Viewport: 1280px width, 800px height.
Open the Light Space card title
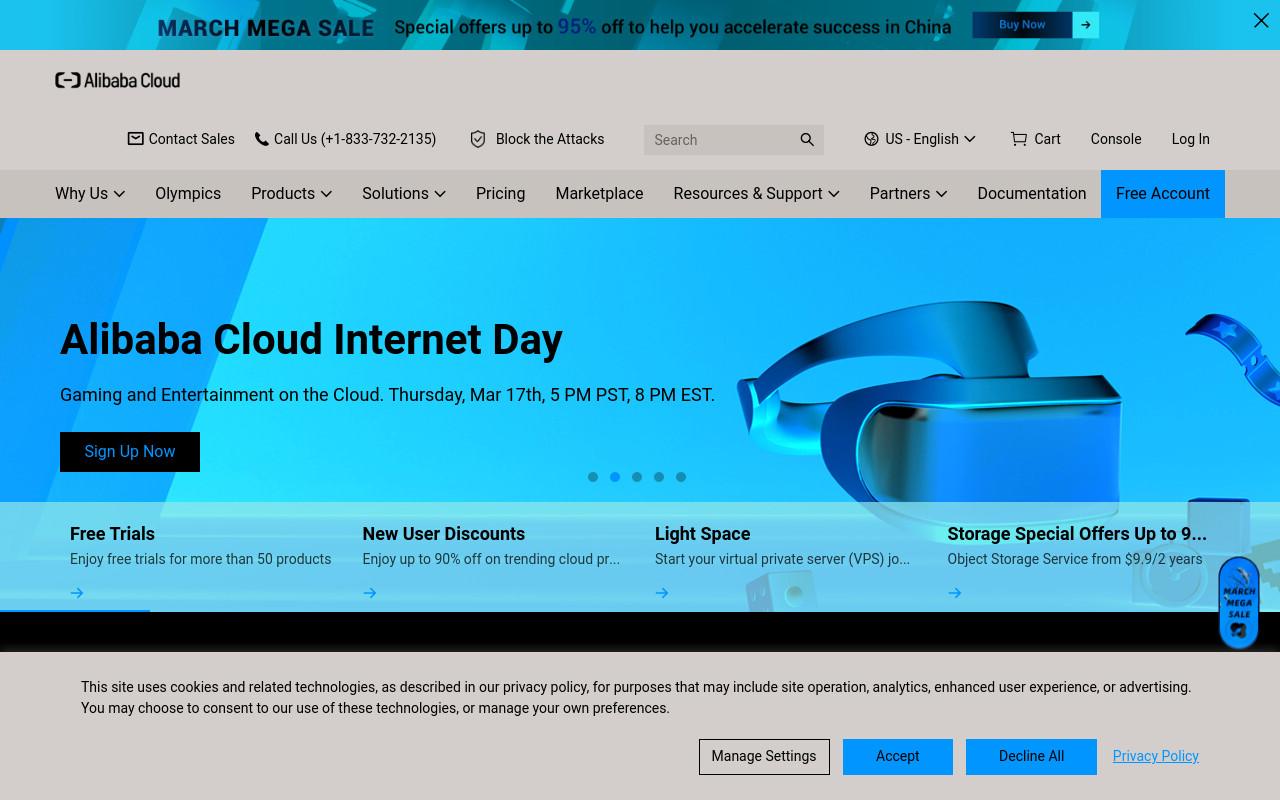point(702,534)
